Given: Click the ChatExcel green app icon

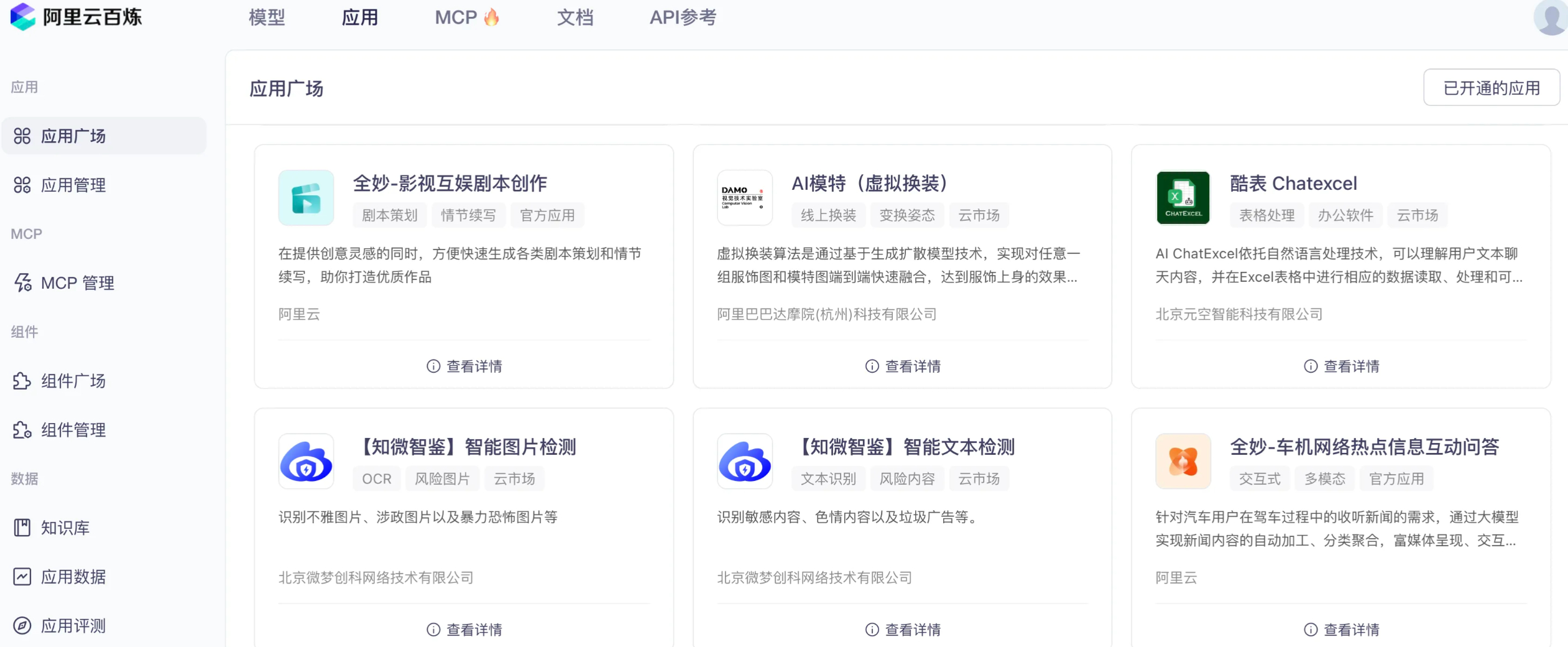Looking at the screenshot, I should pyautogui.click(x=1183, y=198).
